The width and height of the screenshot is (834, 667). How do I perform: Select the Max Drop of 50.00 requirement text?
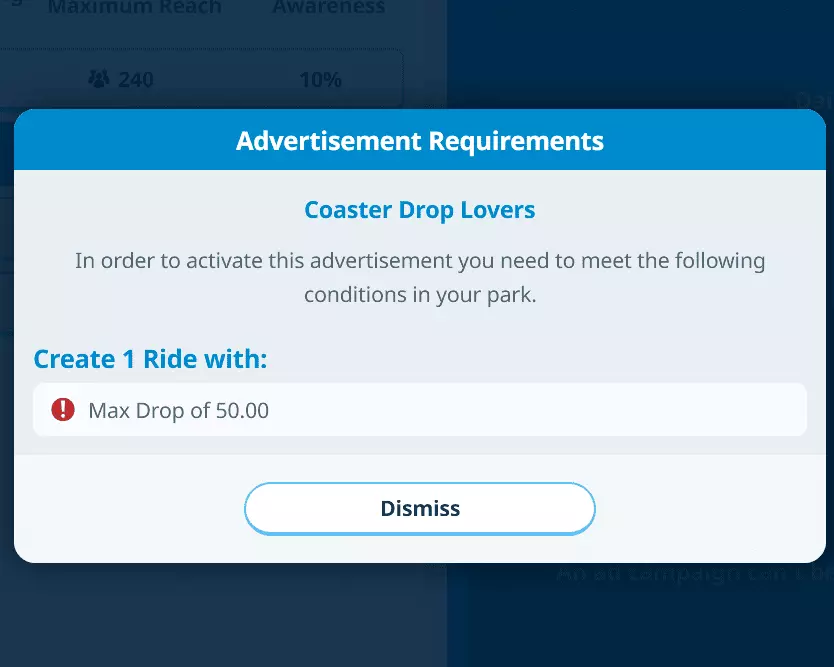[x=179, y=410]
